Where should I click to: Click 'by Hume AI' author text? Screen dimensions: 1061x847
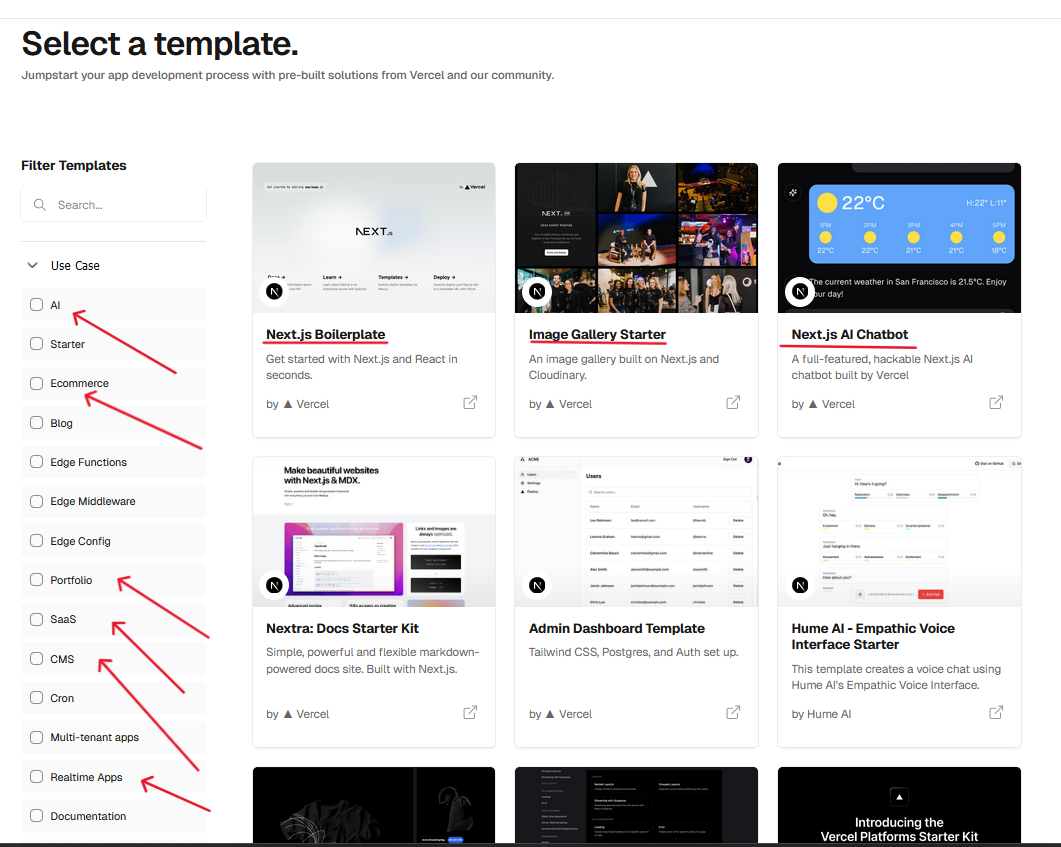pyautogui.click(x=821, y=714)
